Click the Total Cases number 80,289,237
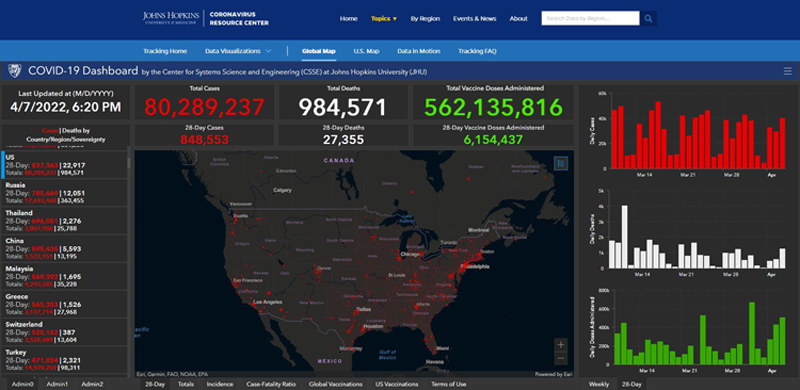The image size is (800, 390). pyautogui.click(x=204, y=107)
